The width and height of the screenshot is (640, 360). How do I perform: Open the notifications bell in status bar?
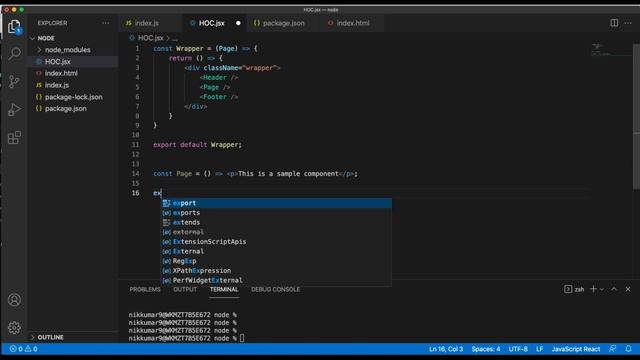pos(628,349)
